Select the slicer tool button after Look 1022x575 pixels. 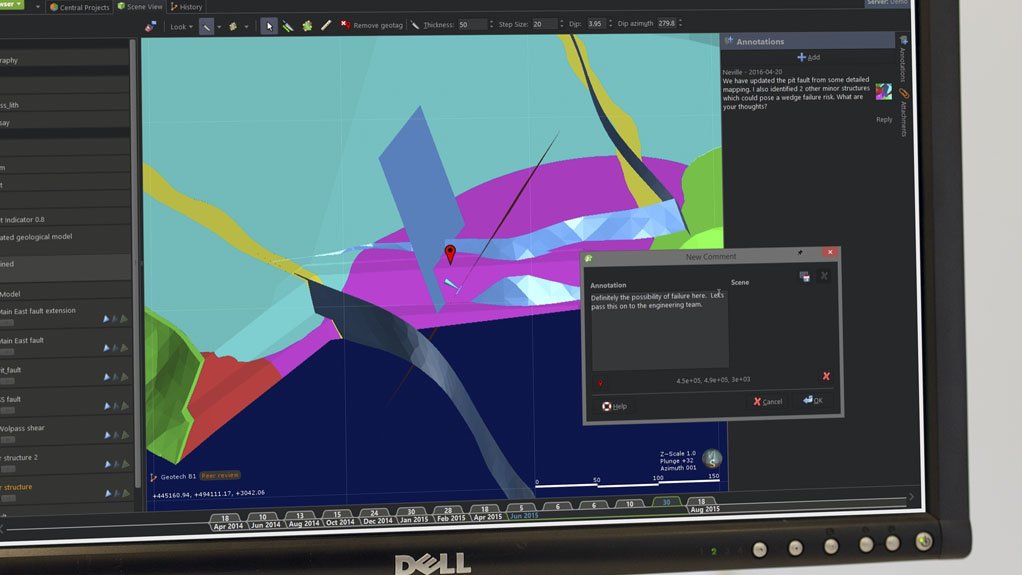[206, 27]
